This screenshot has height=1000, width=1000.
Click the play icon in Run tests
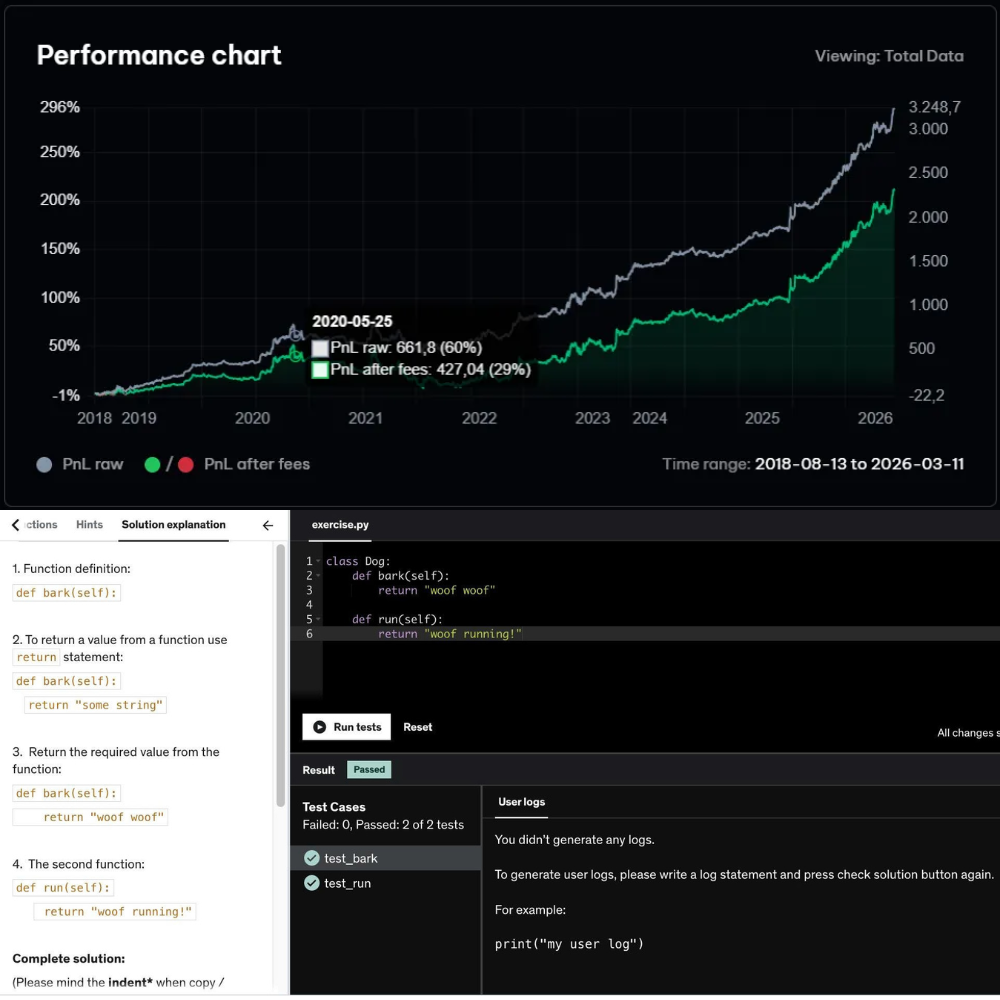pyautogui.click(x=320, y=727)
